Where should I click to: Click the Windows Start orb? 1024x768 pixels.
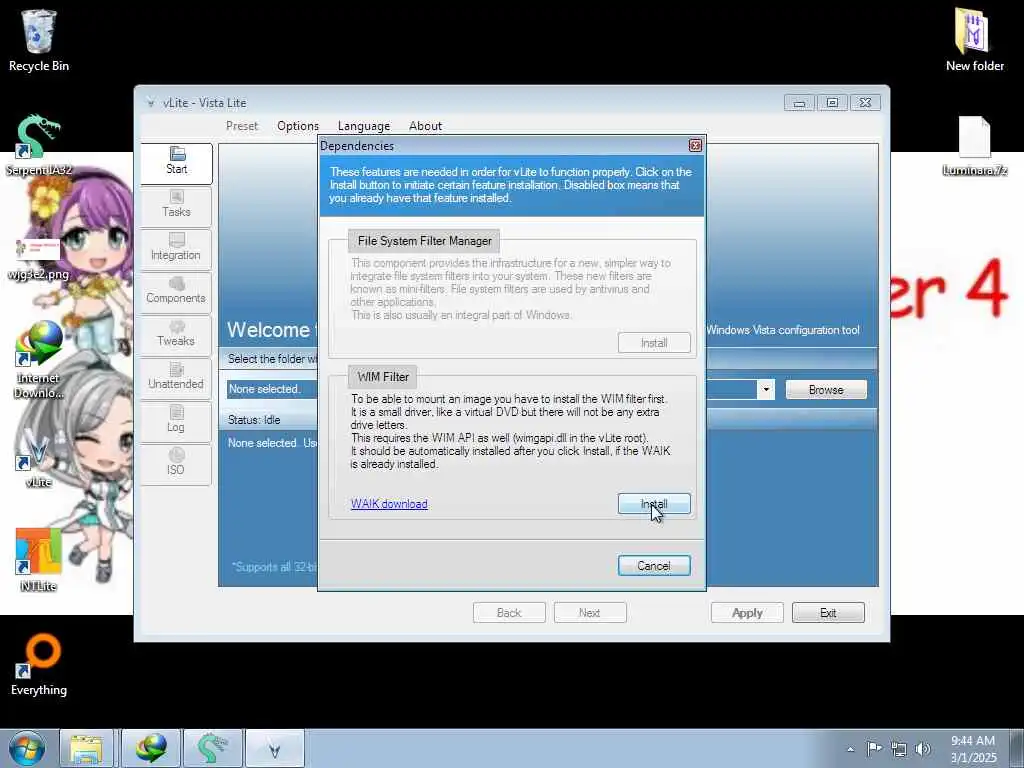[x=27, y=748]
